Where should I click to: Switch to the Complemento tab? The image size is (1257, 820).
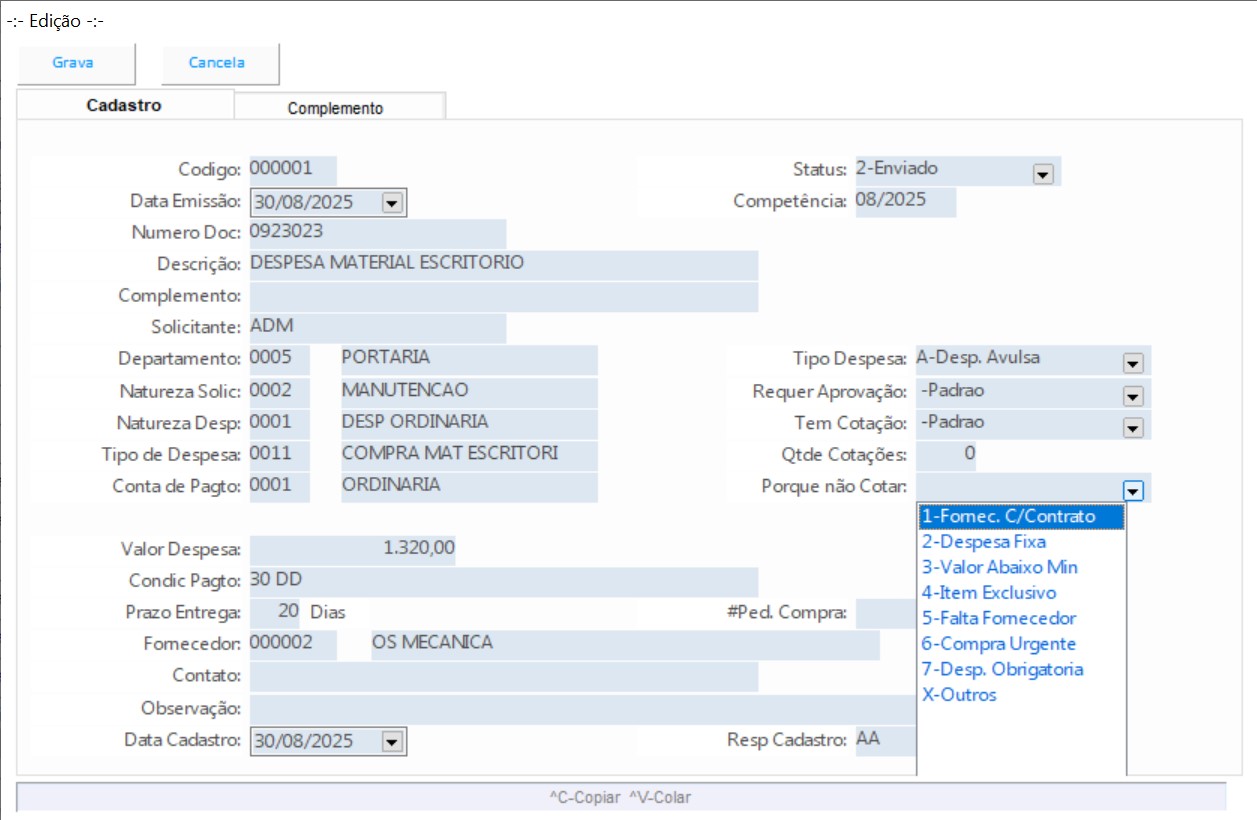pos(335,108)
